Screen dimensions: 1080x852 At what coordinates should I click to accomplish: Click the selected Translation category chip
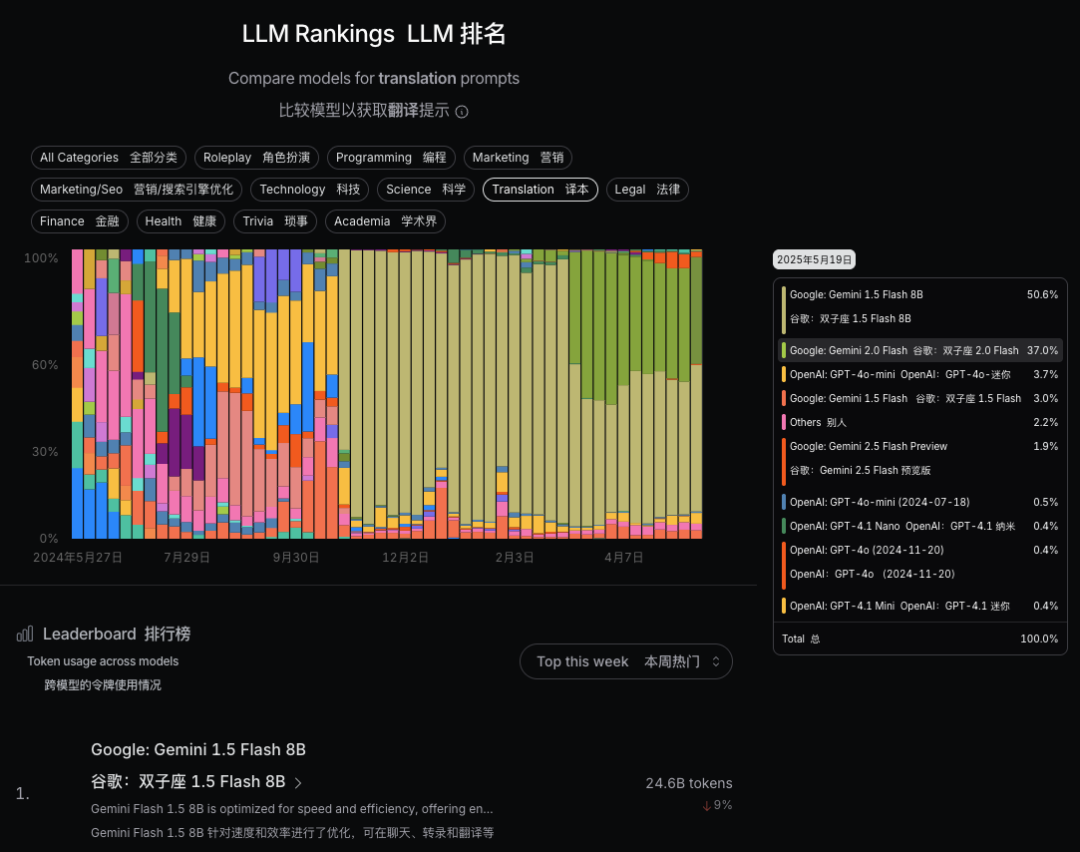pyautogui.click(x=540, y=190)
